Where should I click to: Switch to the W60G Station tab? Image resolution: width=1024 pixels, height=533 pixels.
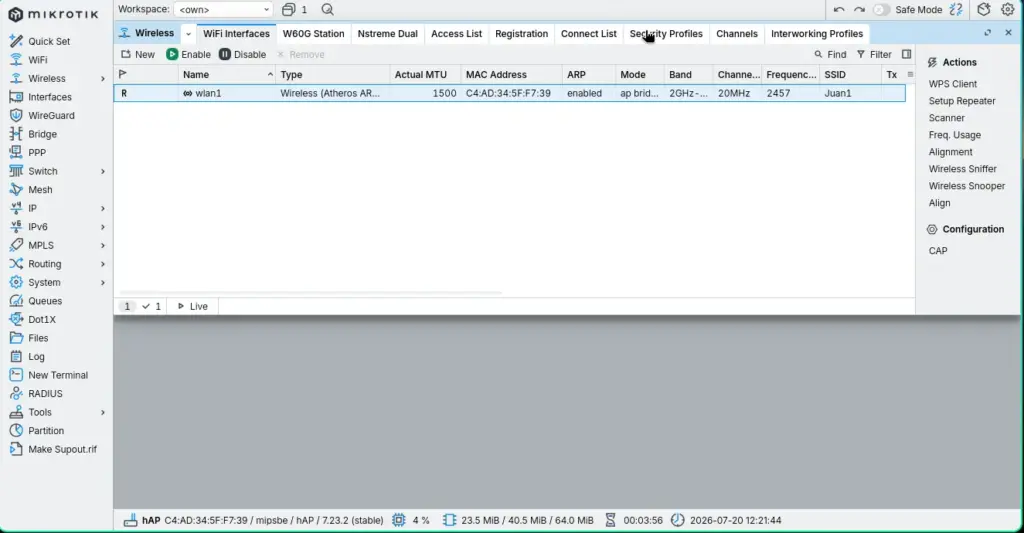pyautogui.click(x=313, y=34)
